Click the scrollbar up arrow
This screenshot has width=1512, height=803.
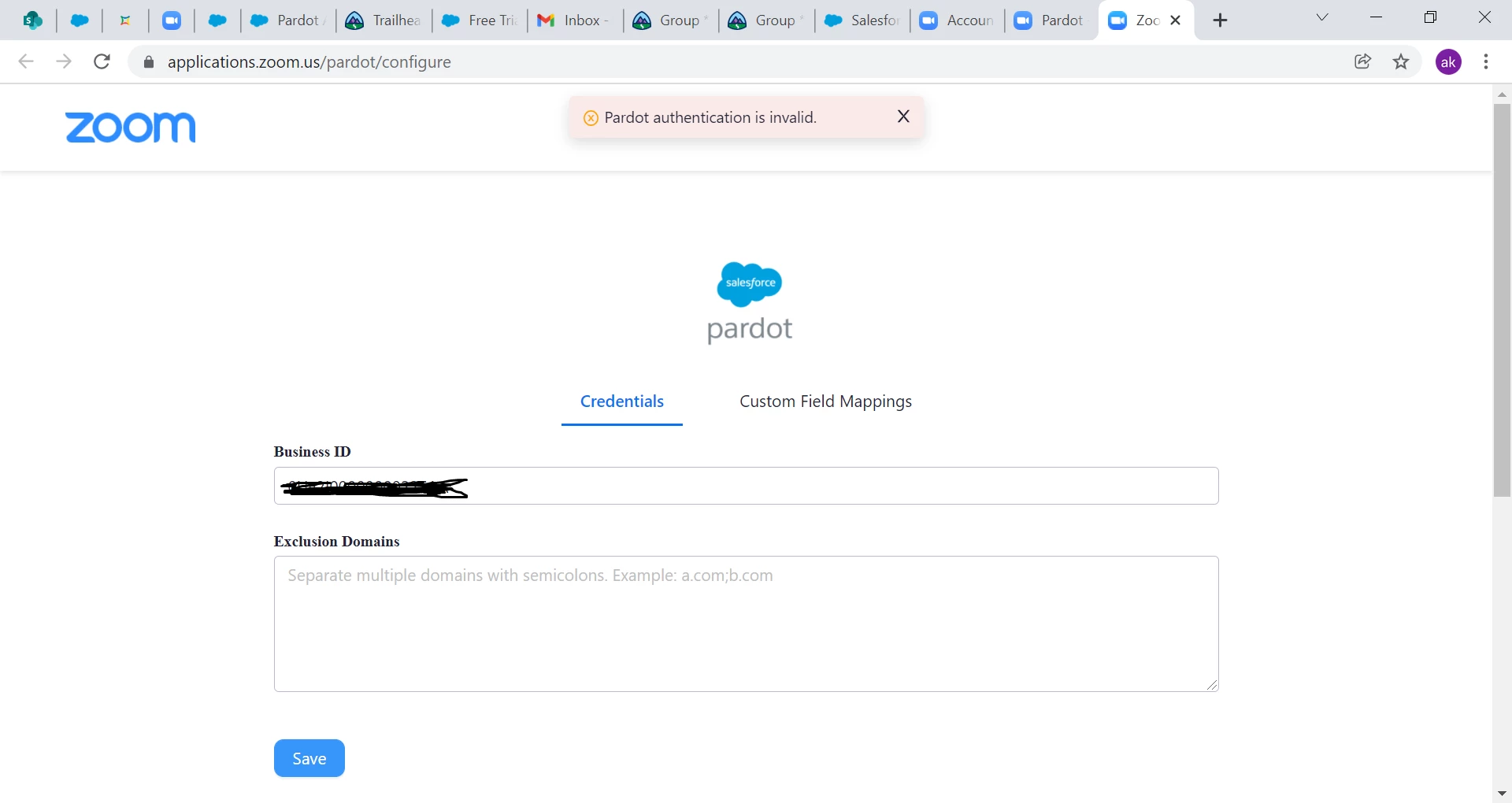(x=1502, y=94)
